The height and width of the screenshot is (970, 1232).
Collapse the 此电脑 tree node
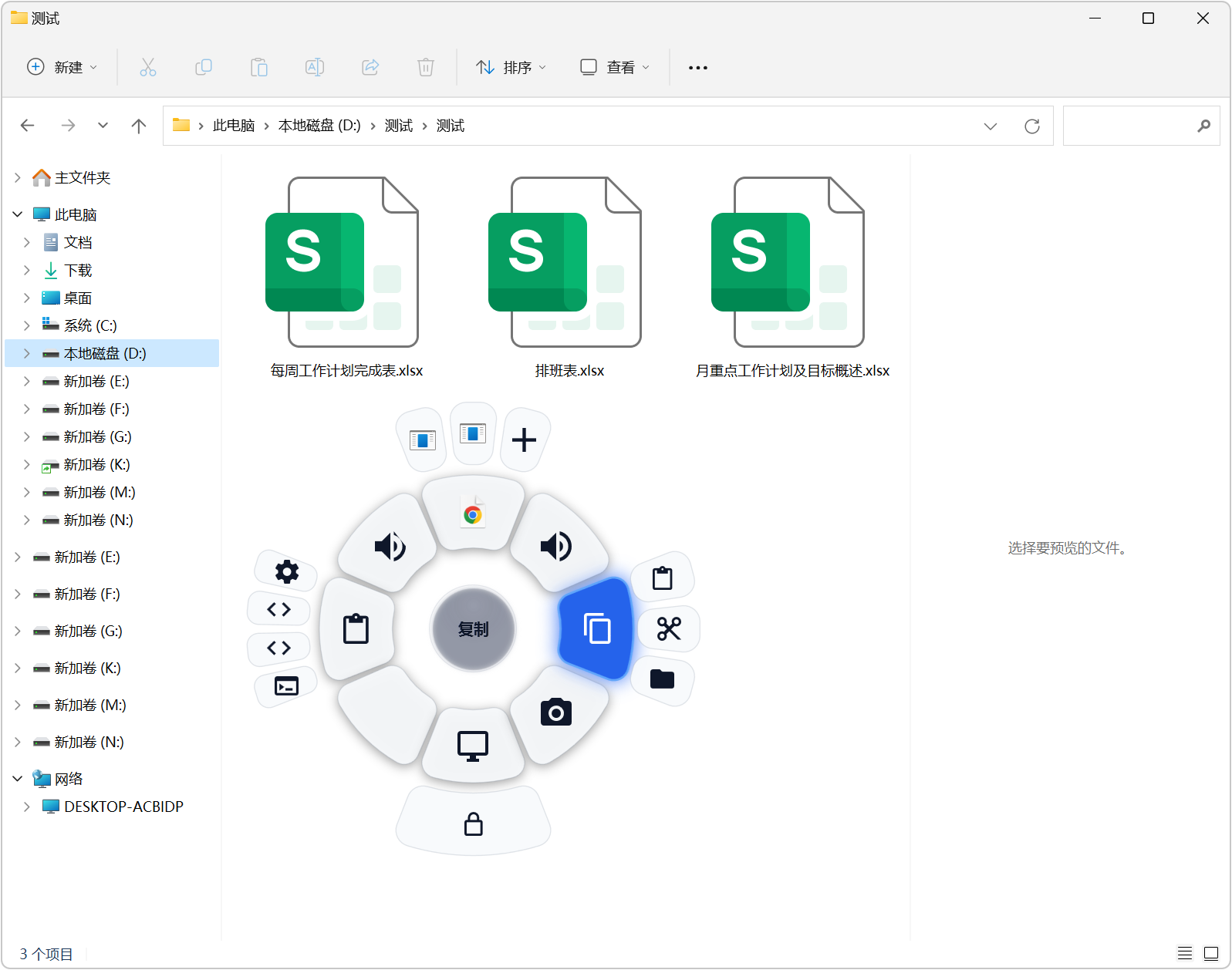tap(18, 214)
